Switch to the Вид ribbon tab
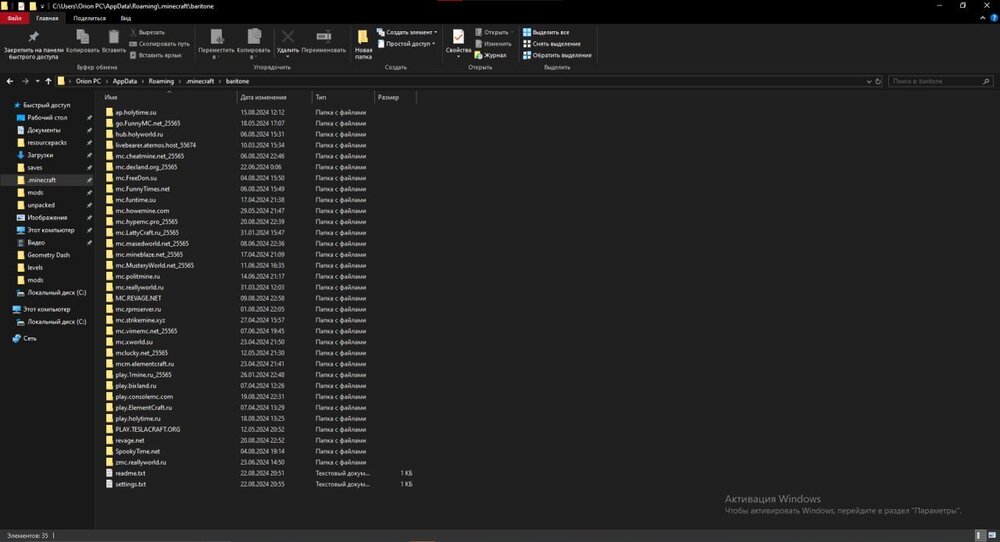 coord(126,18)
